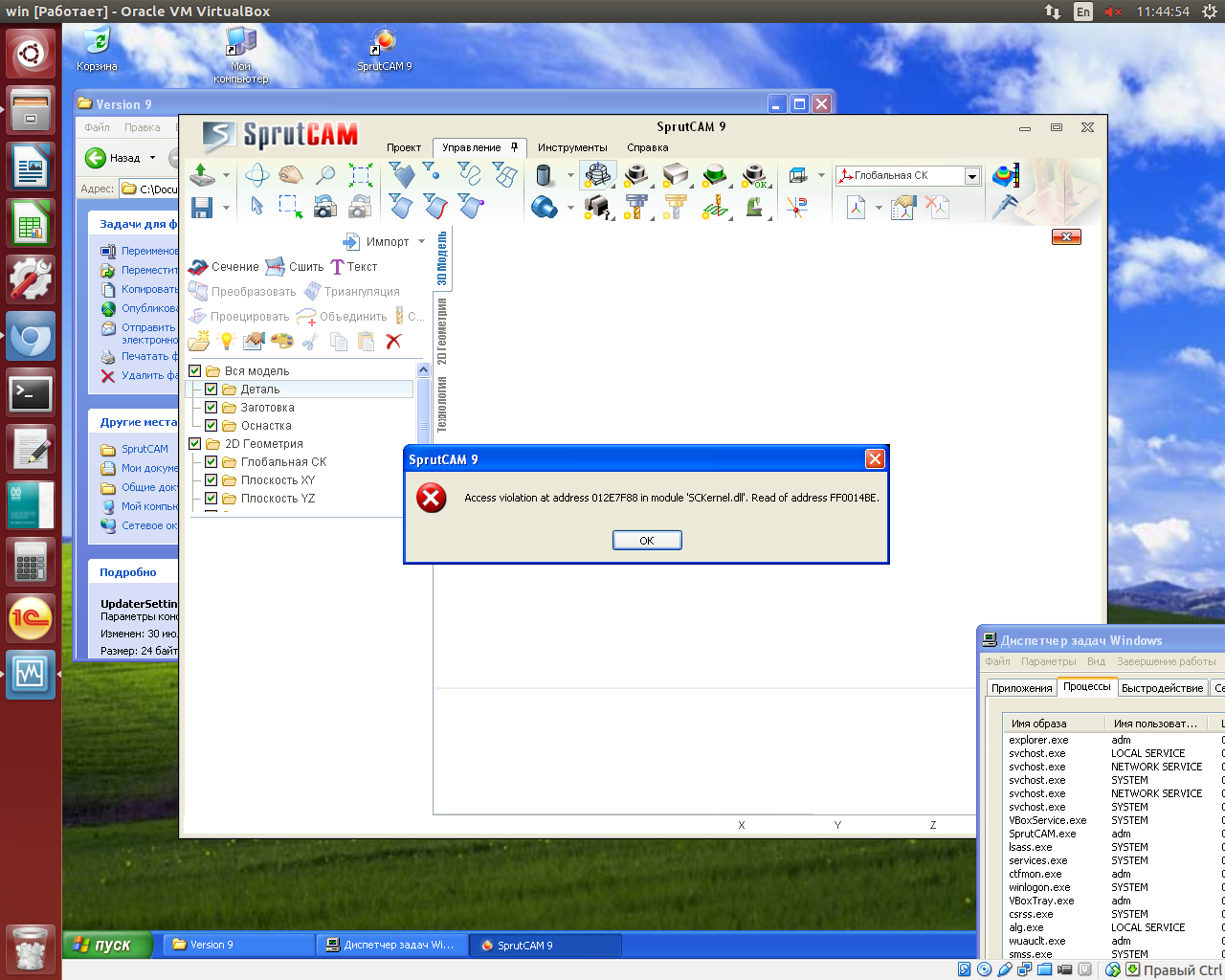This screenshot has width=1225, height=980.
Task: Close the SprutCAM 9 error dialog
Action: click(x=875, y=459)
